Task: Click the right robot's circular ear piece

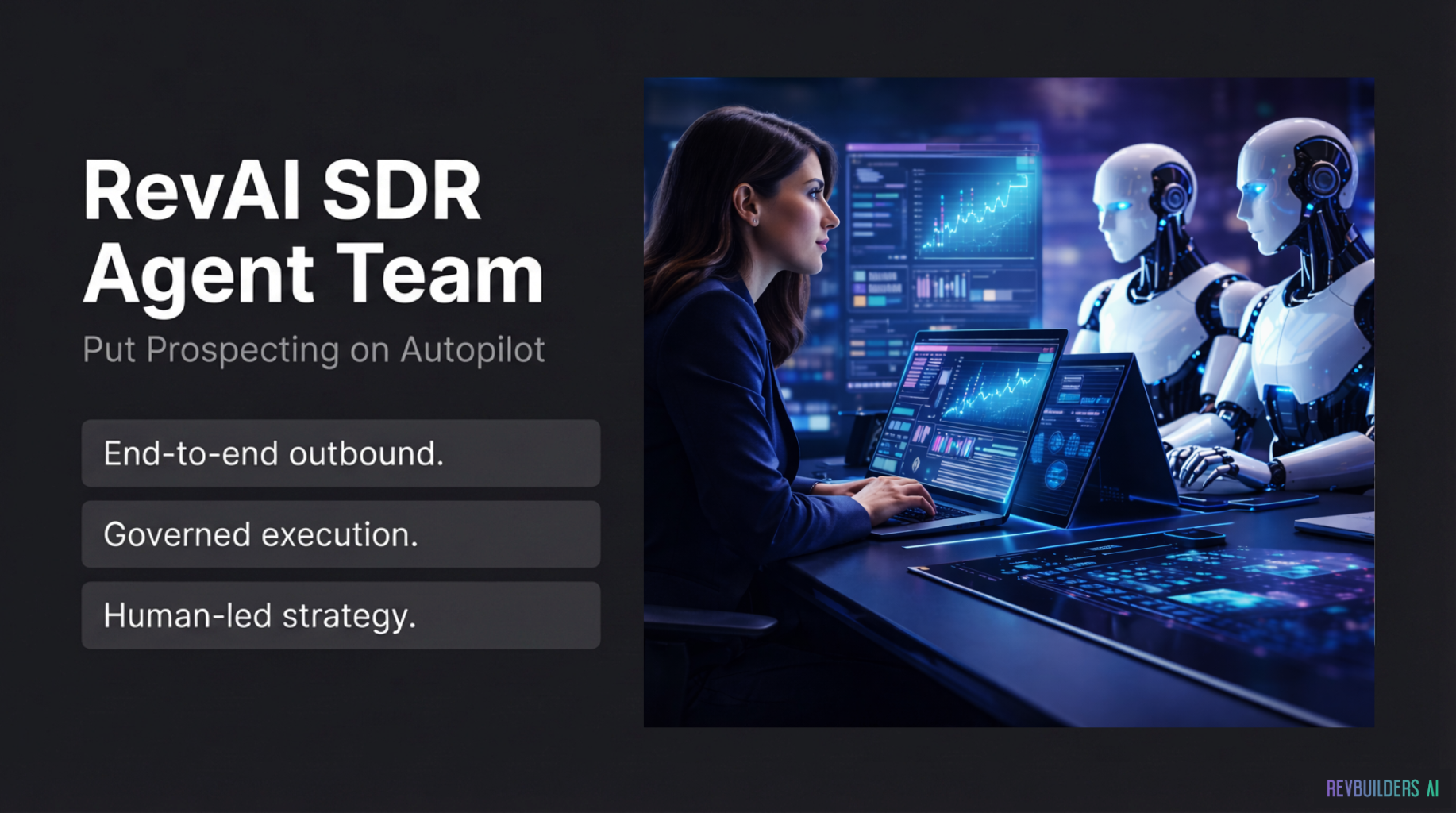Action: coord(1323,179)
